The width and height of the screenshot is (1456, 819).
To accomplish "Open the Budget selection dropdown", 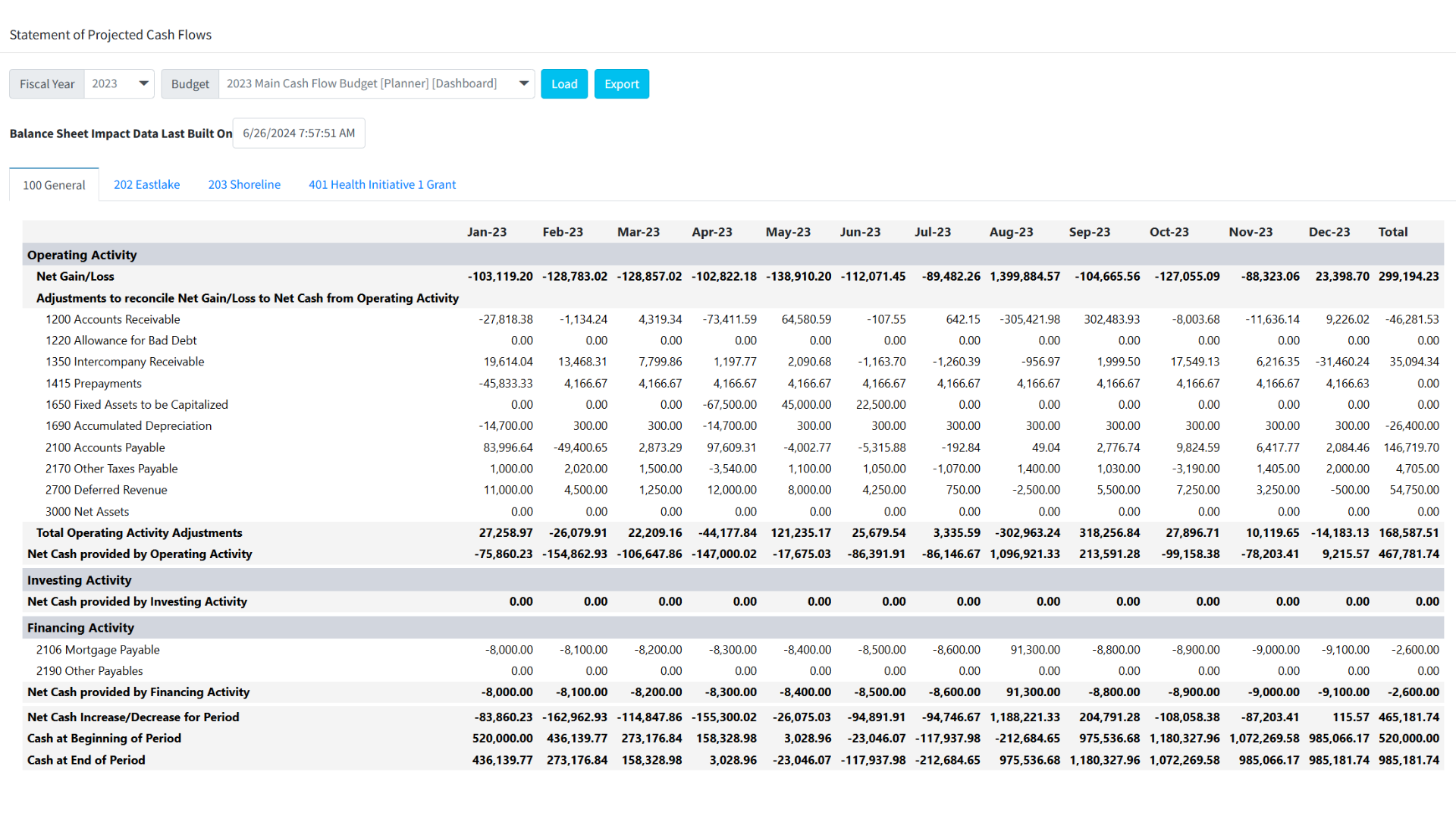I will click(x=375, y=83).
